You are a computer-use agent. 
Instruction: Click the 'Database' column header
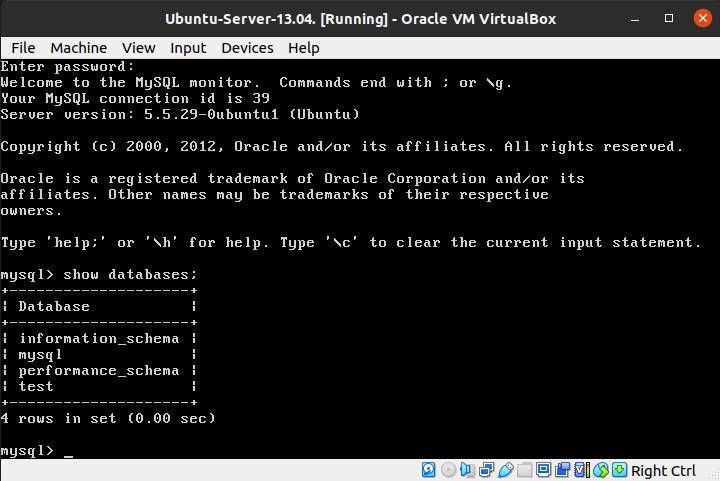point(54,307)
